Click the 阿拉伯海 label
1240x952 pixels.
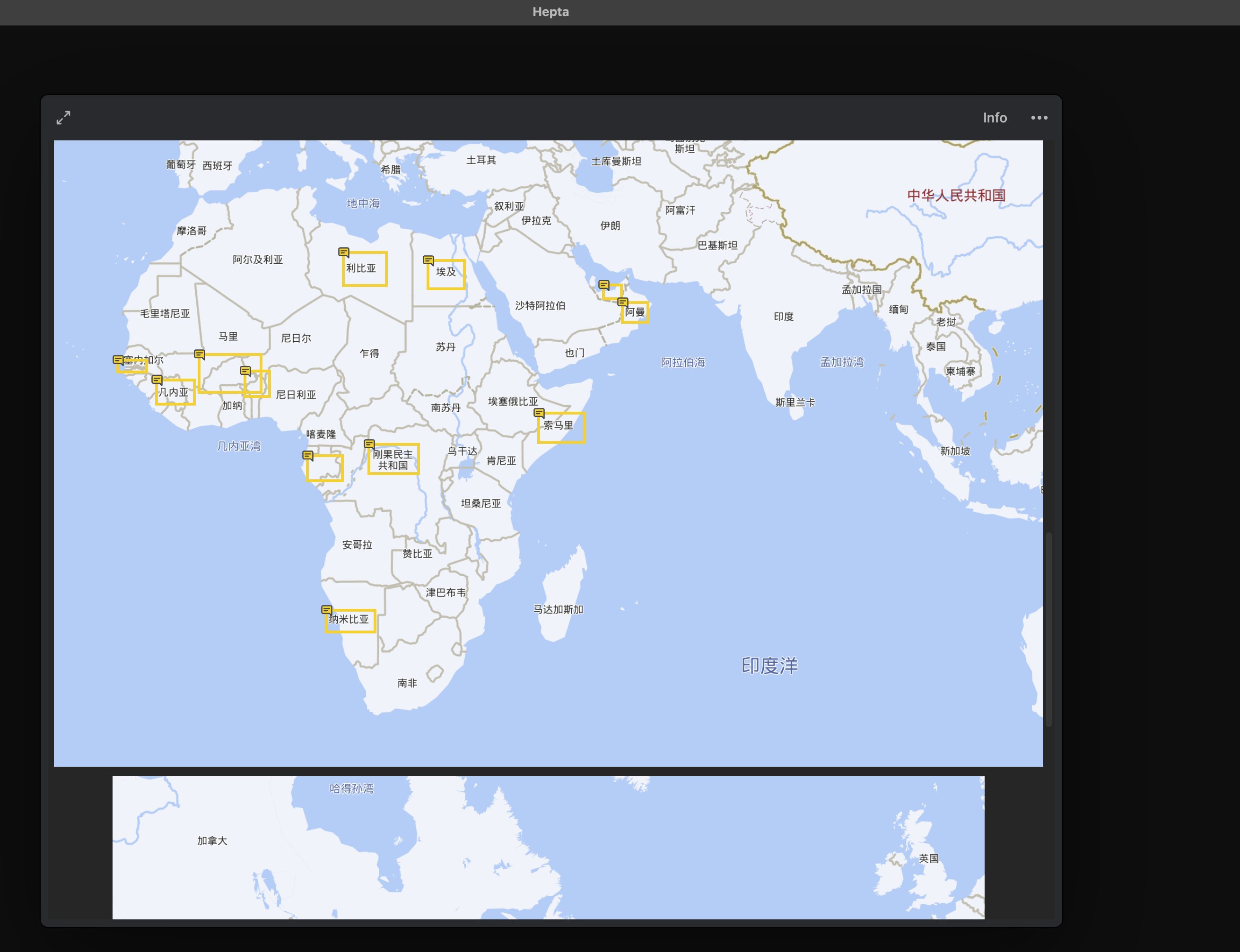coord(682,363)
